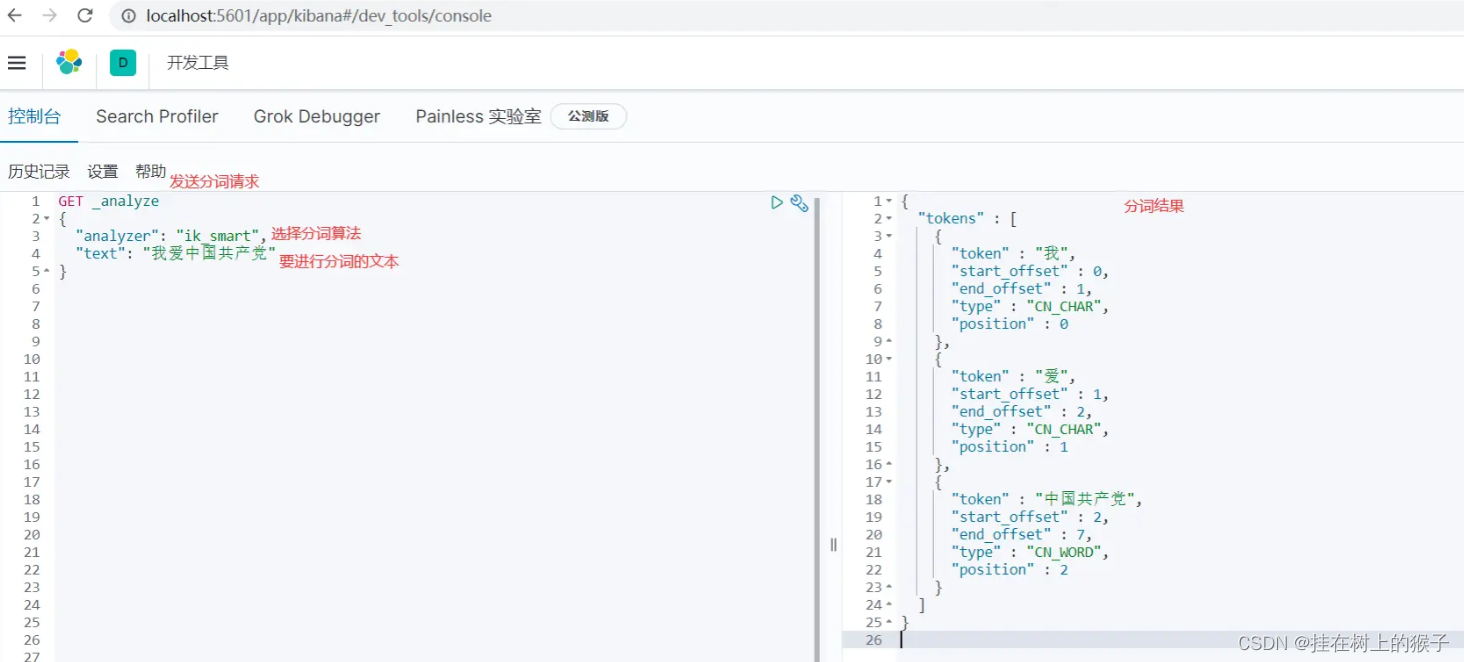1464x662 pixels.
Task: Collapse the "tokens" array in output
Action: (890, 219)
